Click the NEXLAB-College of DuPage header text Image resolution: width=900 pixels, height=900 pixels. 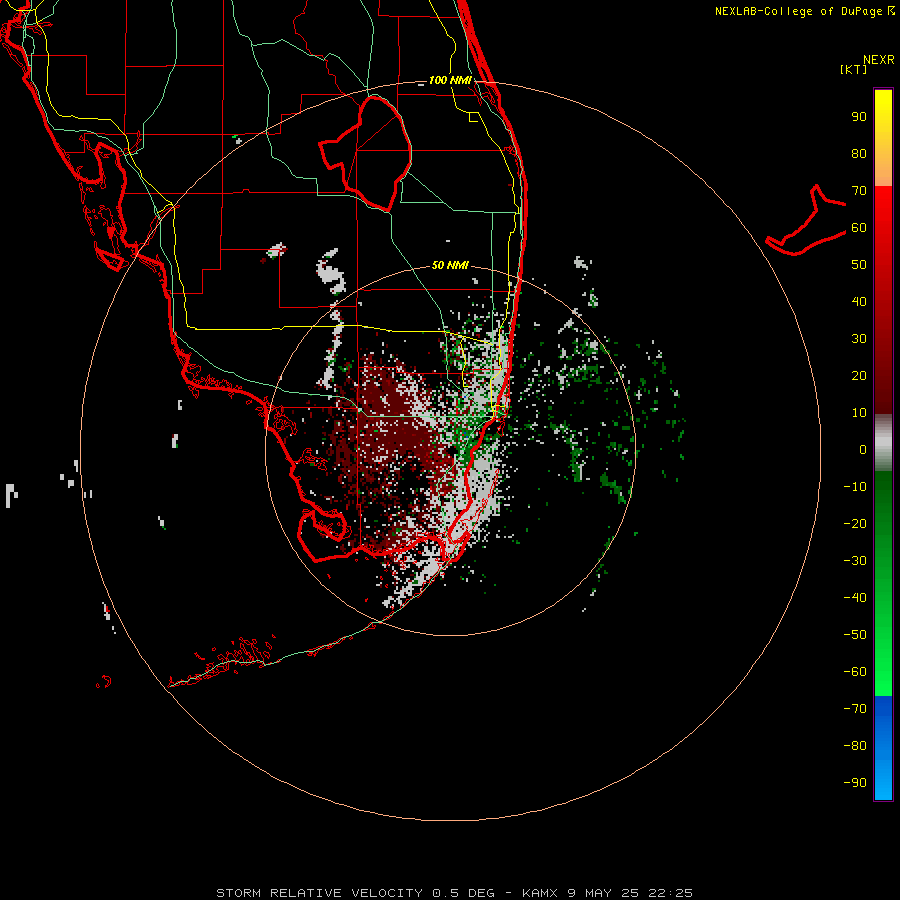coord(804,11)
